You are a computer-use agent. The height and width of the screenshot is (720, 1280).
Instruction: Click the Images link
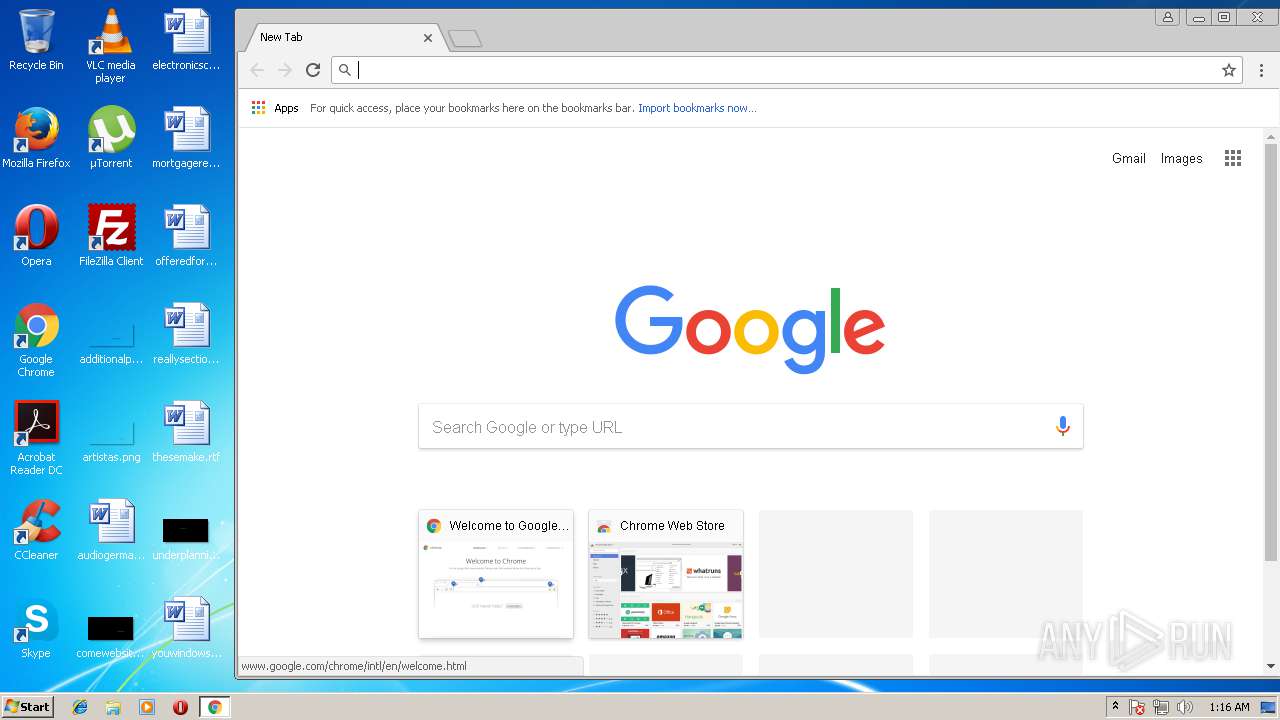point(1181,158)
